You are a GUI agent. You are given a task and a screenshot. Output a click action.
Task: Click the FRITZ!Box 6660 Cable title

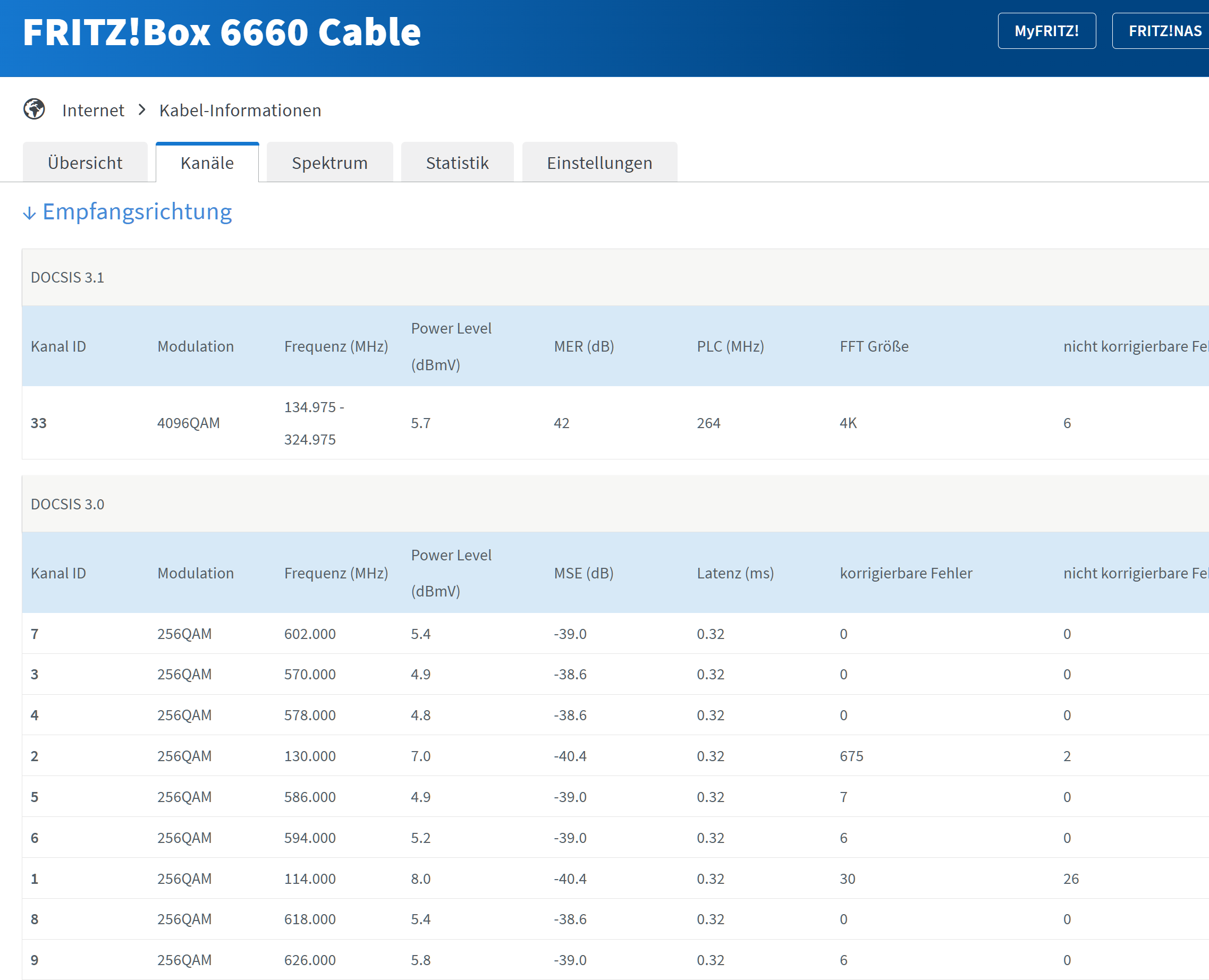pyautogui.click(x=222, y=32)
